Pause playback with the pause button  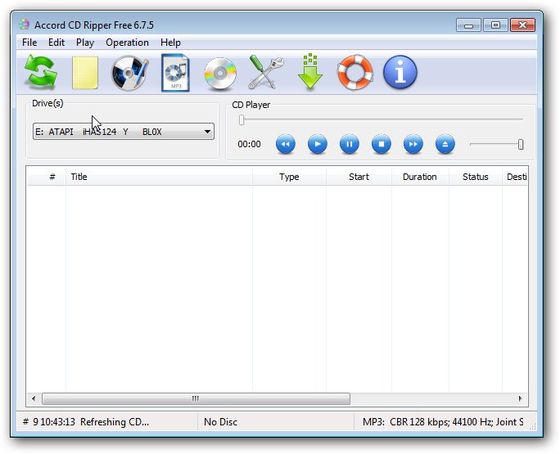click(x=349, y=144)
